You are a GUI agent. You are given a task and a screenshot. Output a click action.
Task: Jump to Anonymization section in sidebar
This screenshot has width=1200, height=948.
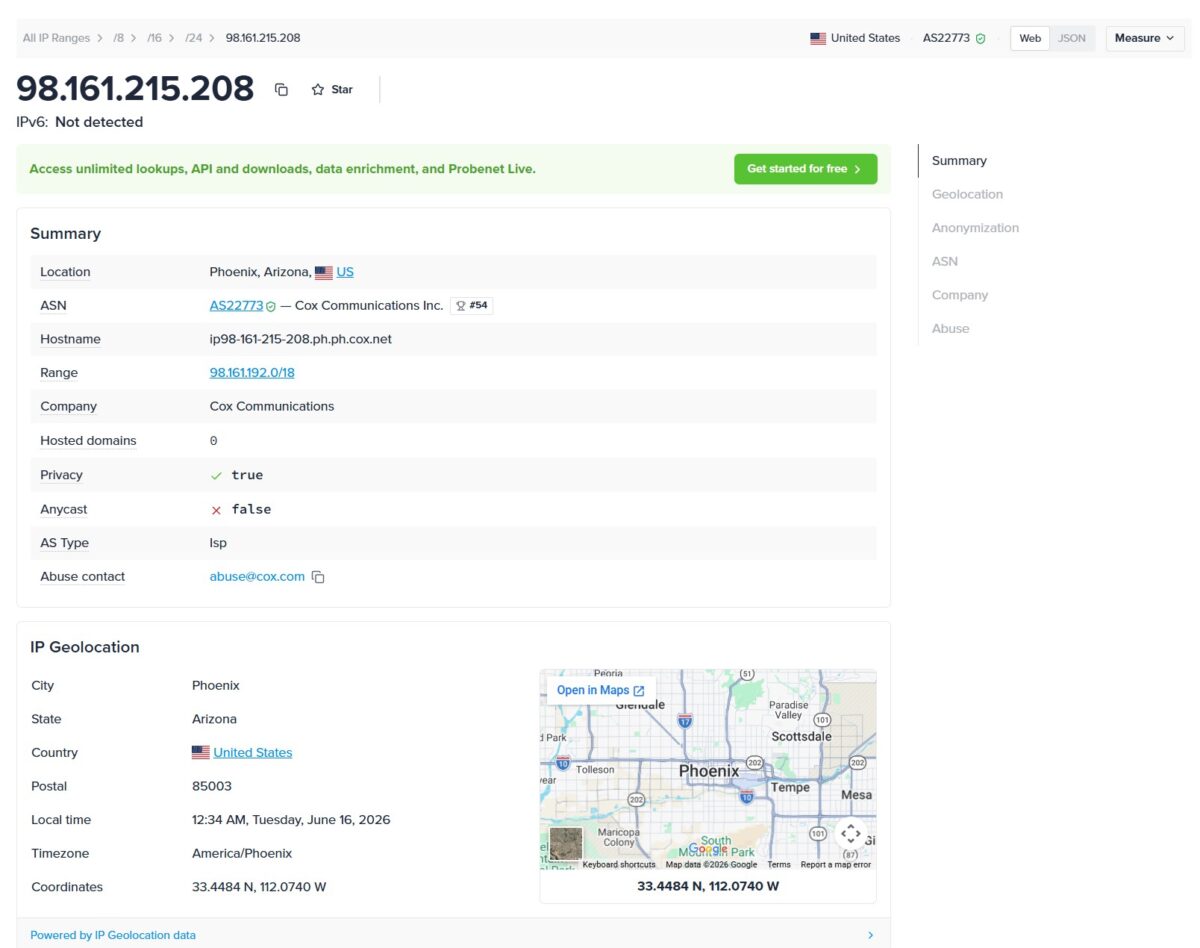pos(975,228)
